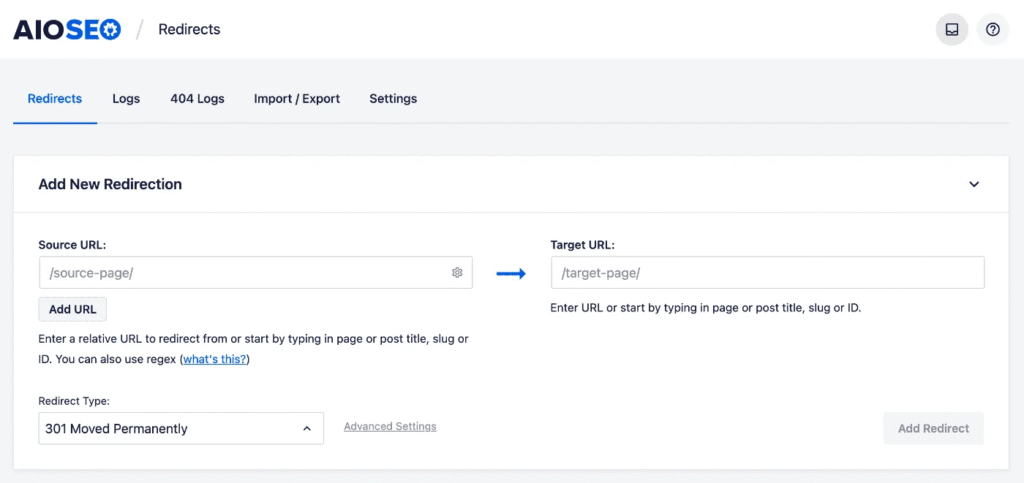Screen dimensions: 1024x483
Task: Click the blue arrow between URL fields
Action: coord(511,274)
